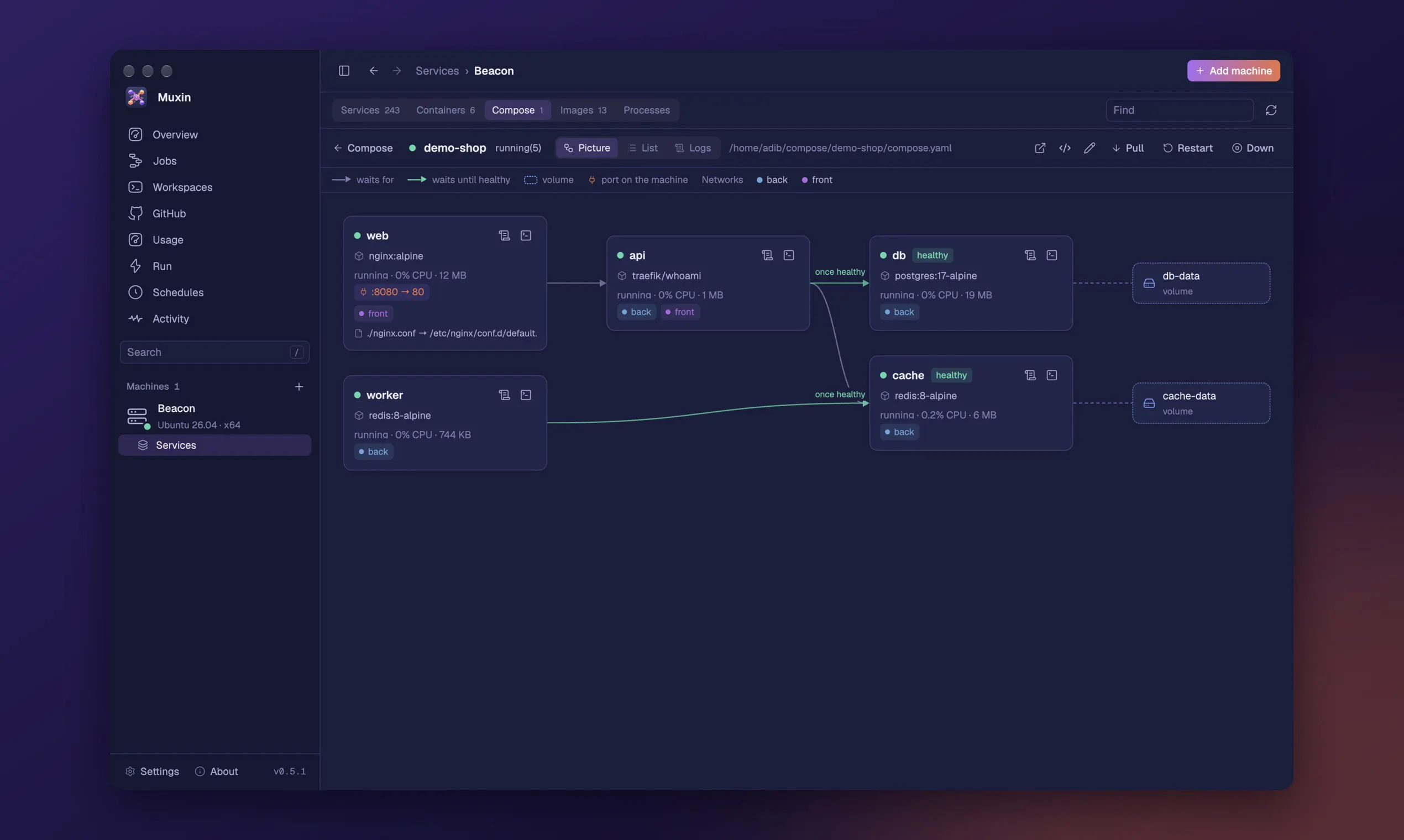View compose source code icon
The height and width of the screenshot is (840, 1404).
[x=1064, y=148]
